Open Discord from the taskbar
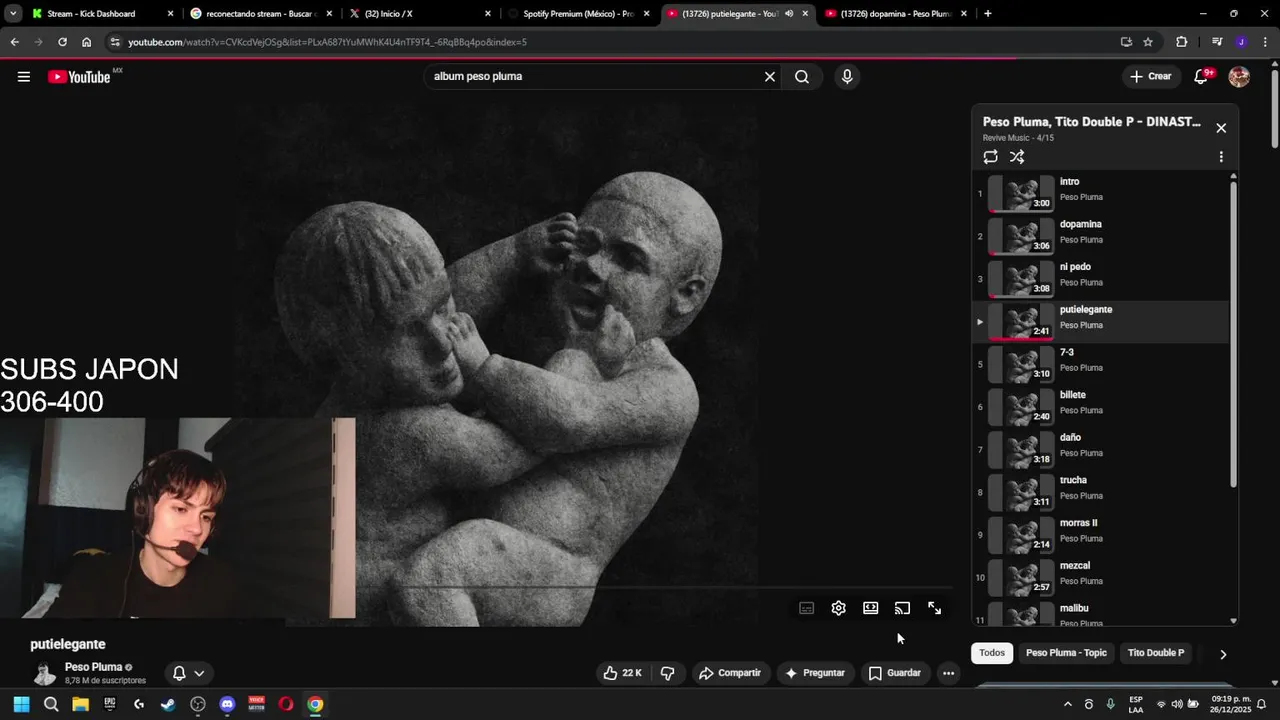1280x720 pixels. coord(227,704)
